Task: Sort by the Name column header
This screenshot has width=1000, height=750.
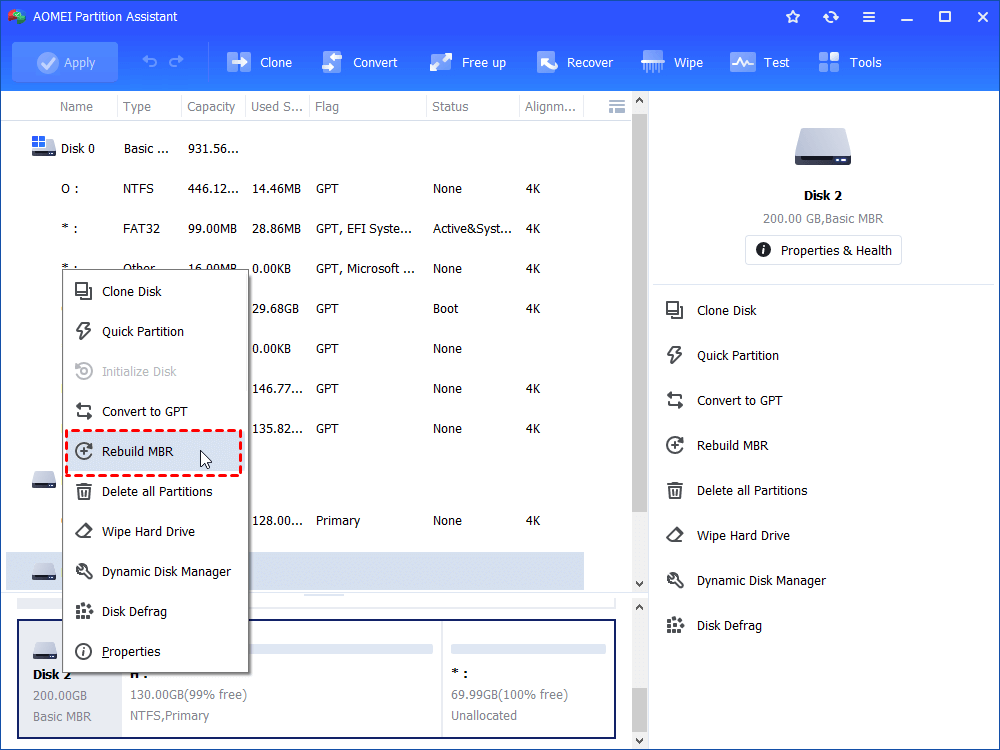Action: [x=77, y=107]
